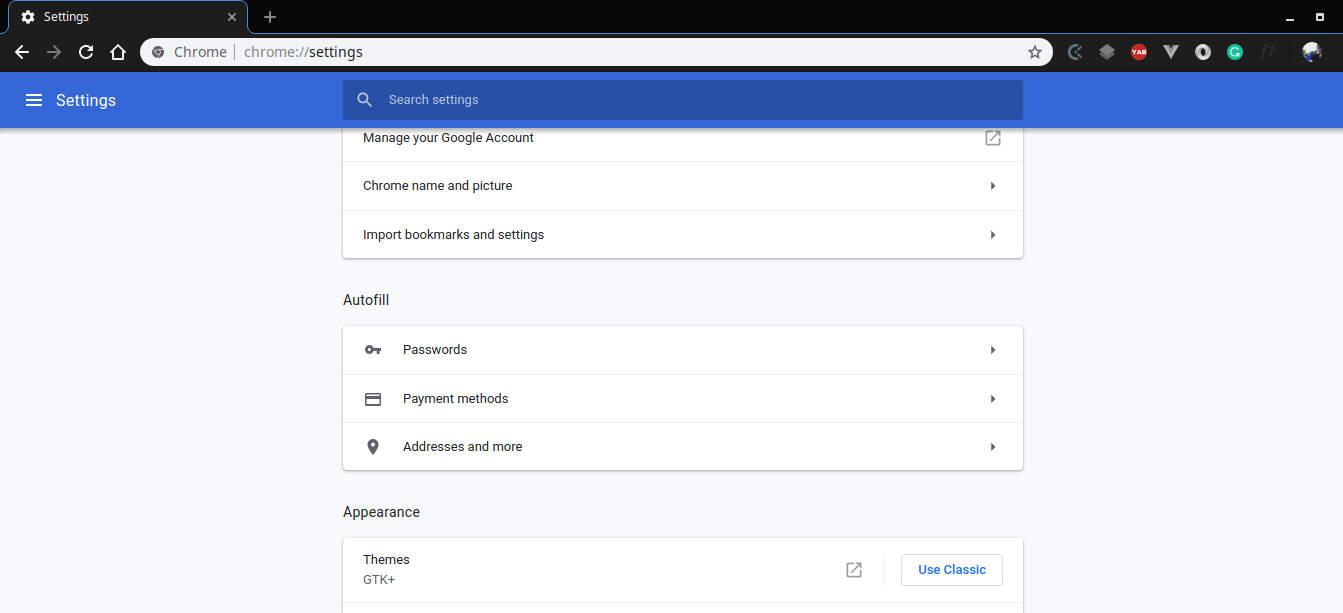Open the Passwords settings via key icon
1343x613 pixels.
click(373, 349)
